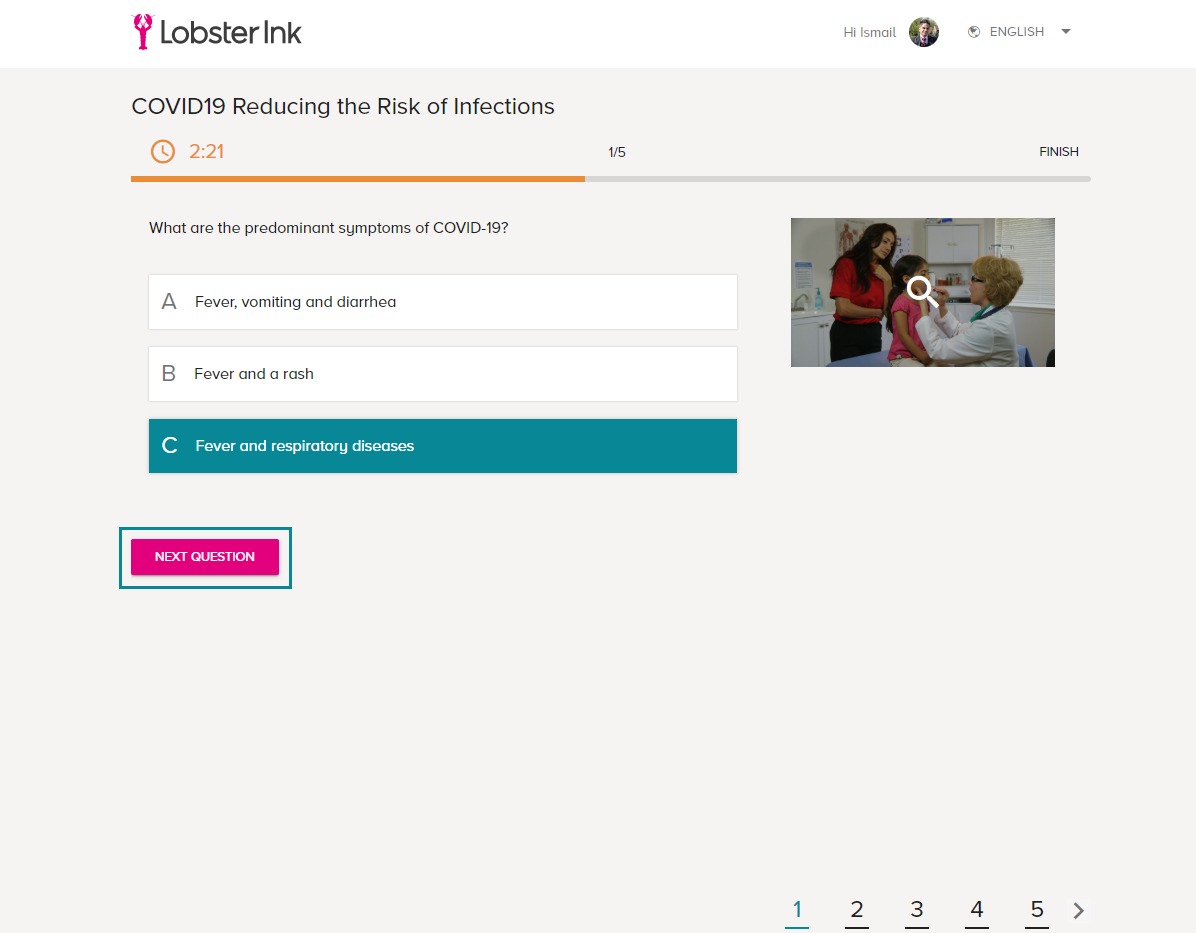Click the COVID19 Reducing the Risk title

(x=343, y=106)
